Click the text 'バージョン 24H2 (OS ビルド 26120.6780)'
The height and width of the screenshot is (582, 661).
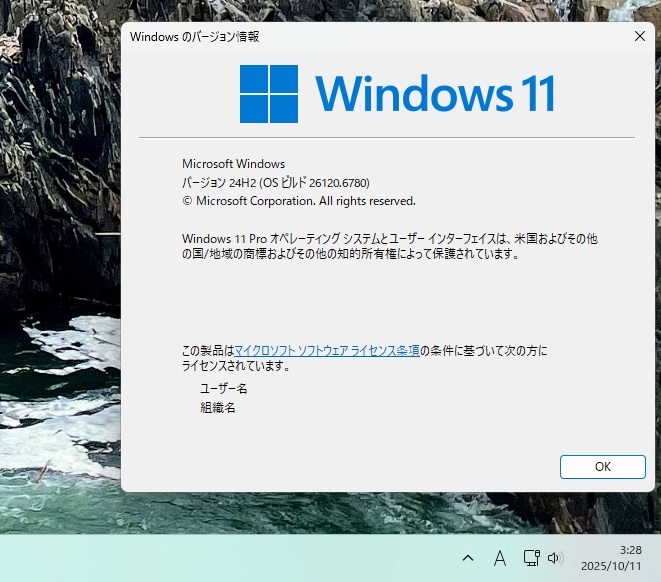click(276, 182)
